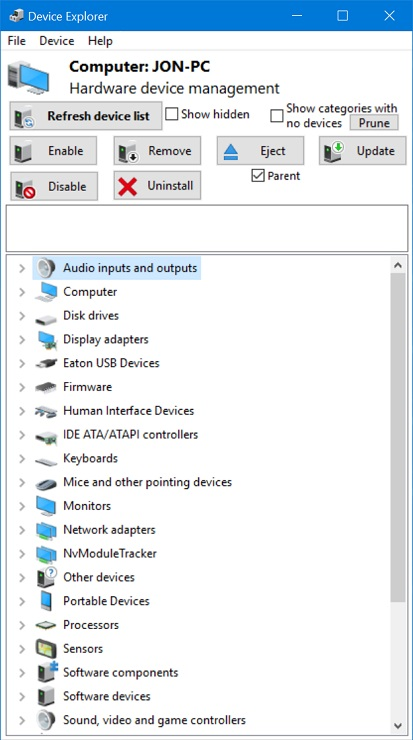Open the Help menu
The height and width of the screenshot is (740, 413).
coord(100,41)
